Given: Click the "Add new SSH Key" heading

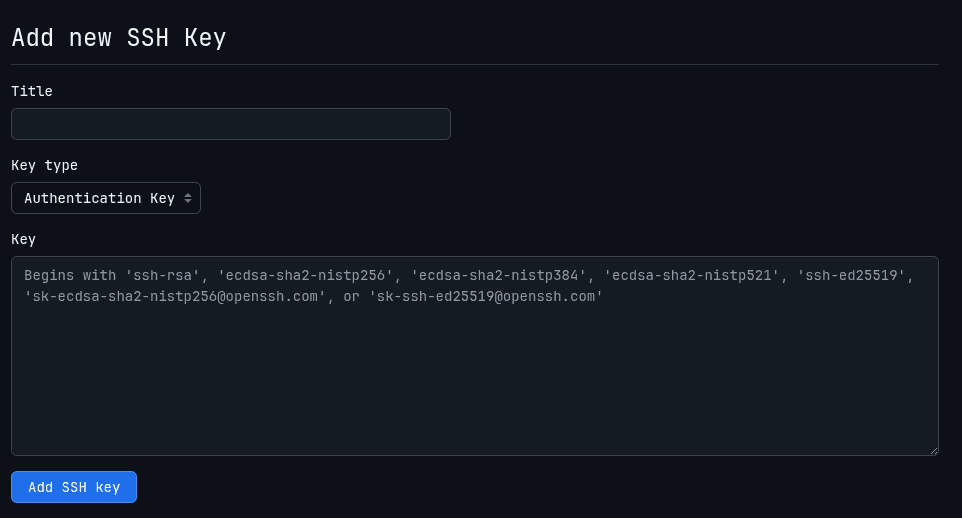Looking at the screenshot, I should tap(118, 38).
